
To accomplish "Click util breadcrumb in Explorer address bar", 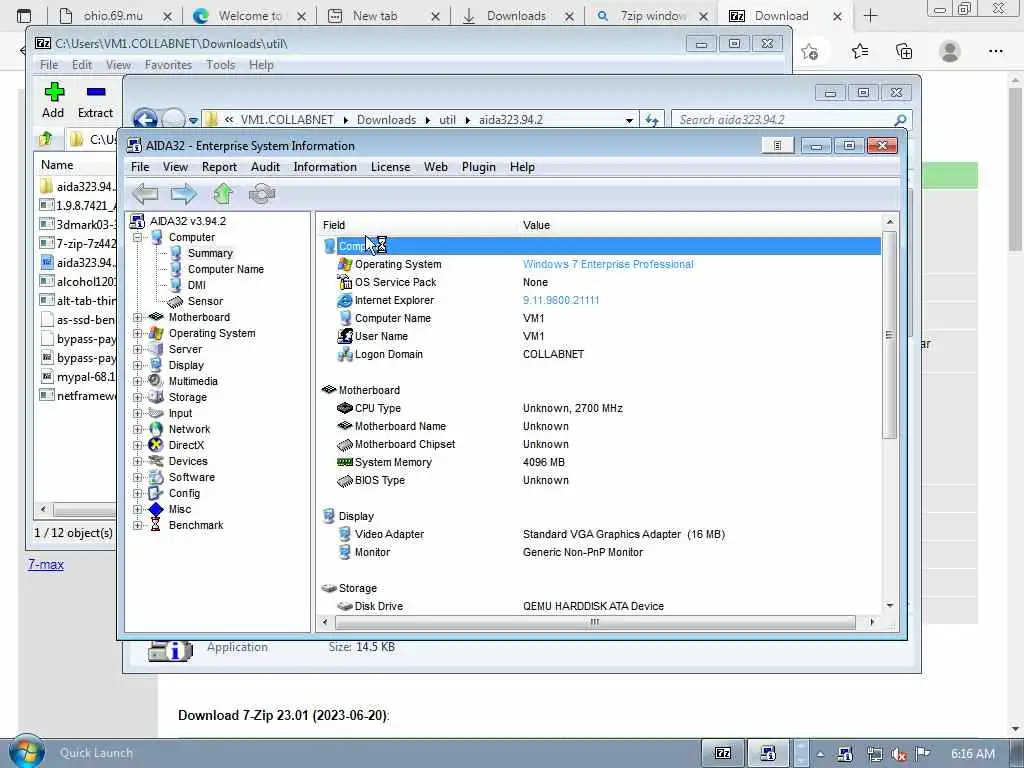I will pyautogui.click(x=447, y=120).
